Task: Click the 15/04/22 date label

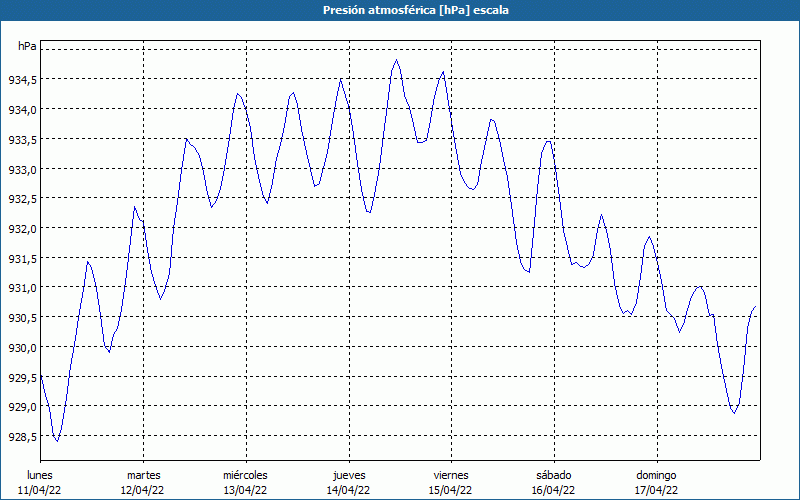Action: pyautogui.click(x=451, y=490)
